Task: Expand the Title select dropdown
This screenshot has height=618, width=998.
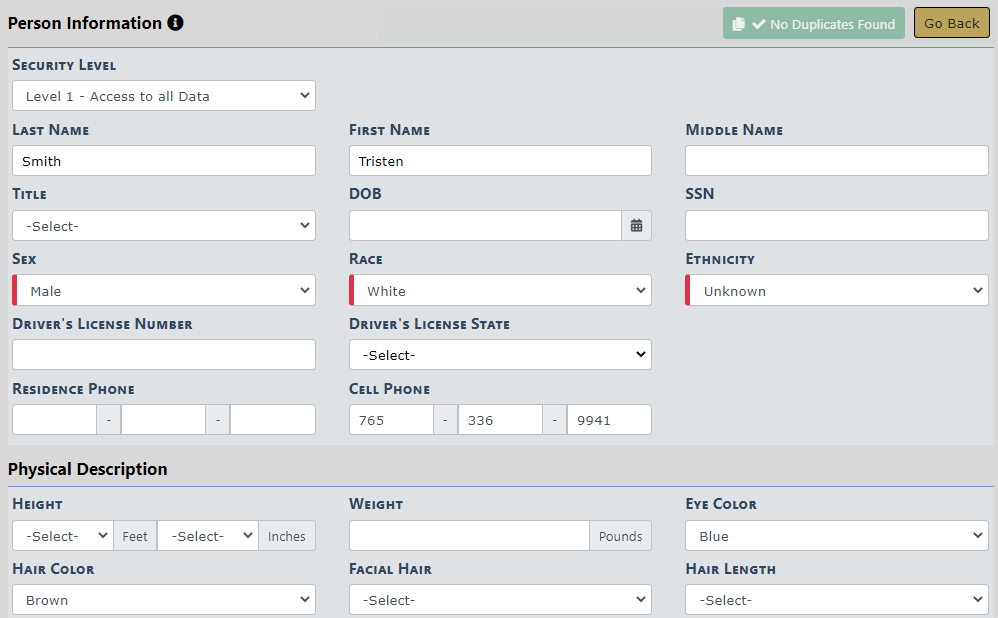Action: pos(164,226)
